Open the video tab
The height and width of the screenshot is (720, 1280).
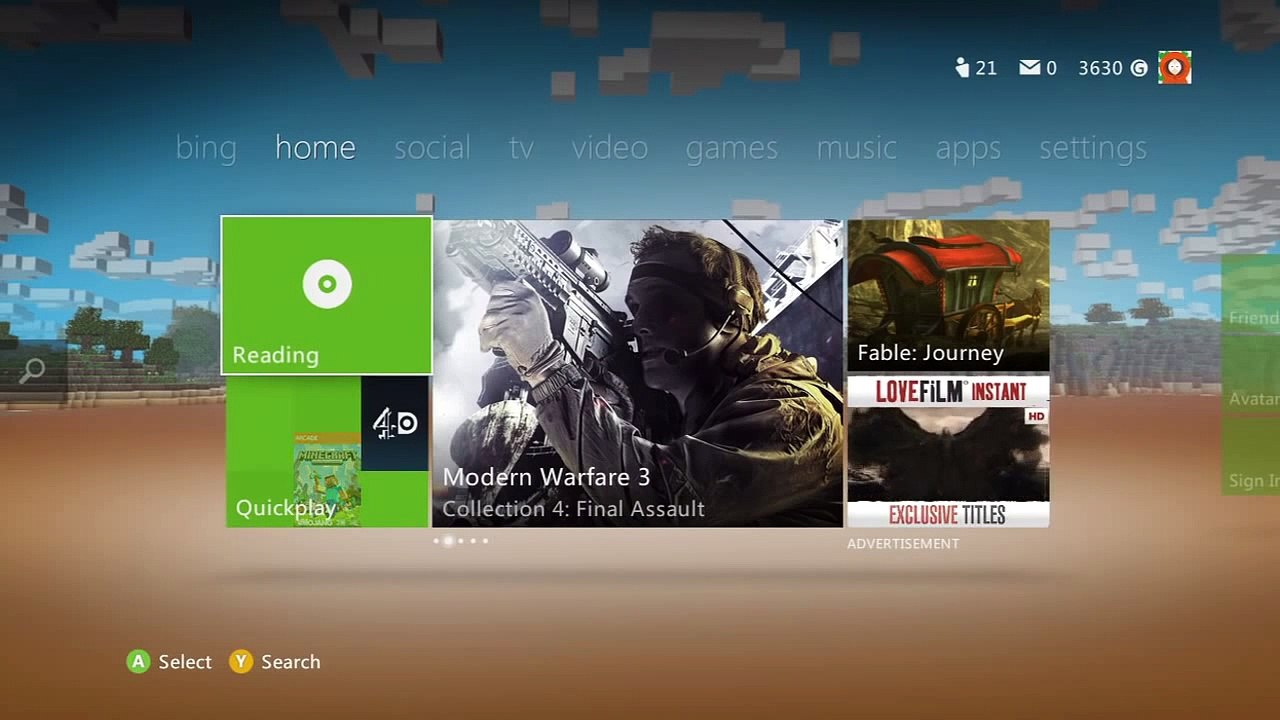(x=610, y=148)
